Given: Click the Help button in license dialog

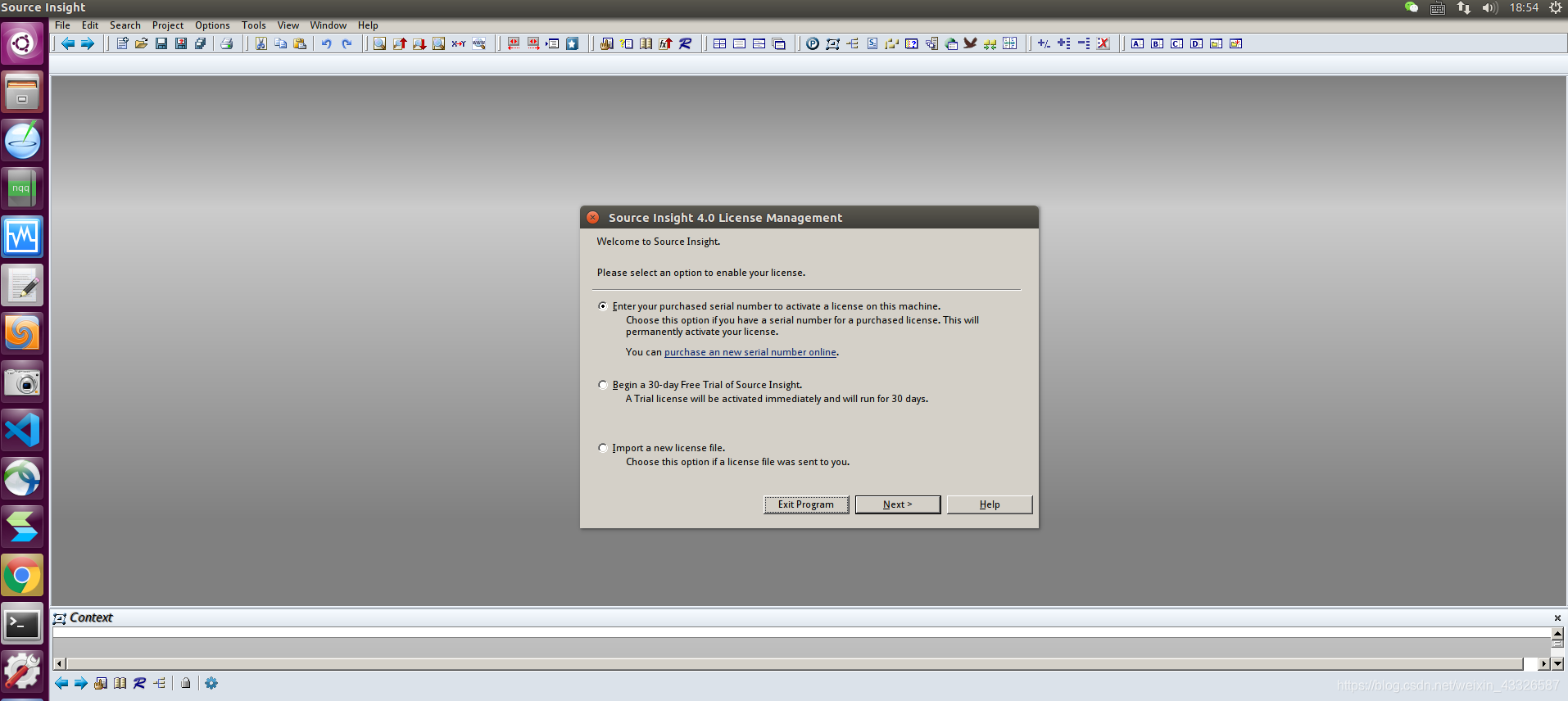Looking at the screenshot, I should tap(990, 504).
